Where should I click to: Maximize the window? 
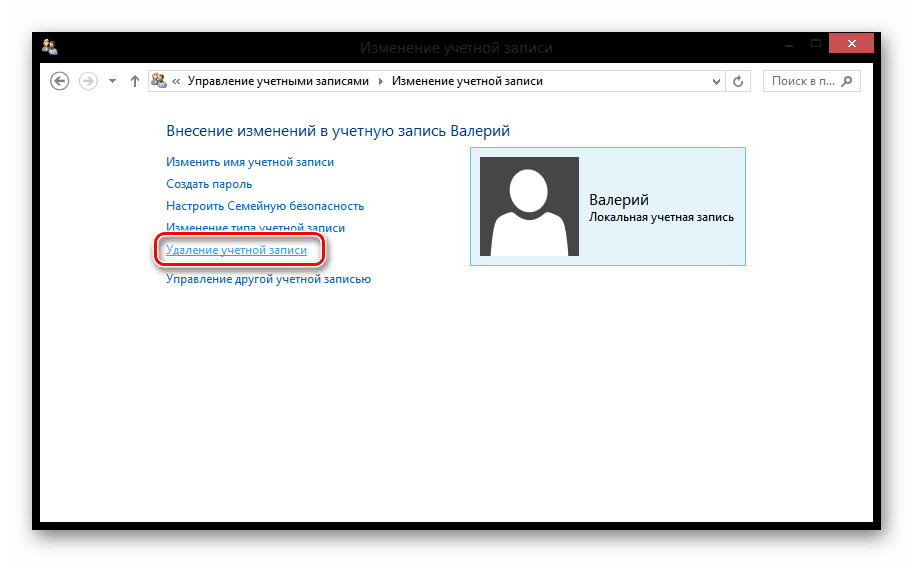click(816, 44)
